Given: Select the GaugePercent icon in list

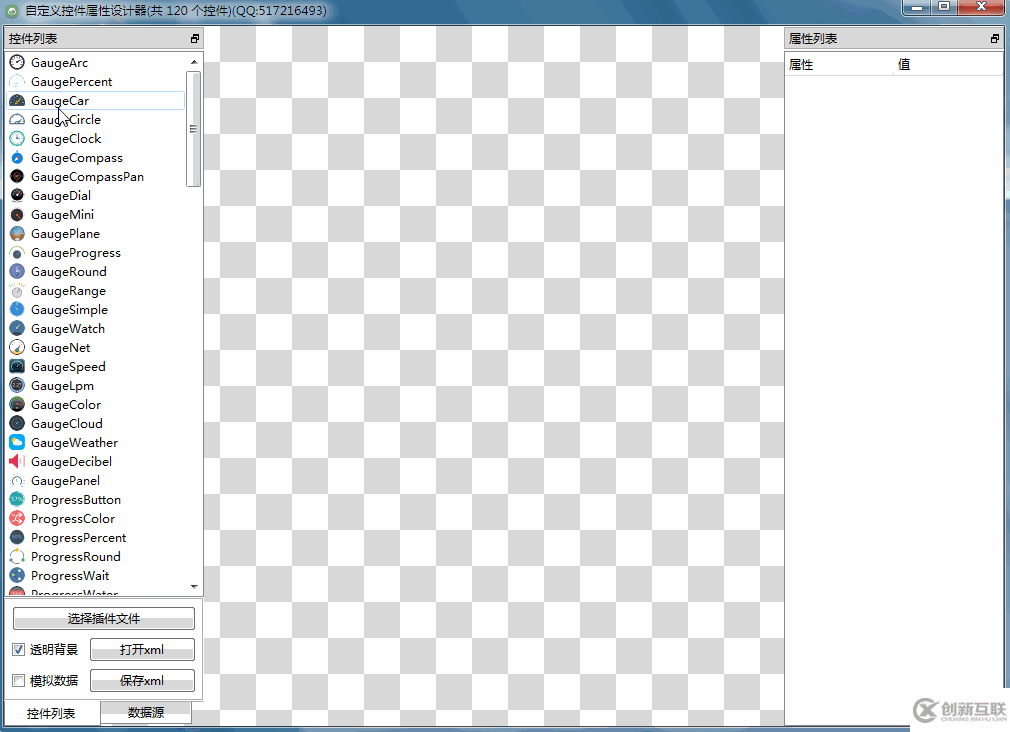Looking at the screenshot, I should point(17,82).
